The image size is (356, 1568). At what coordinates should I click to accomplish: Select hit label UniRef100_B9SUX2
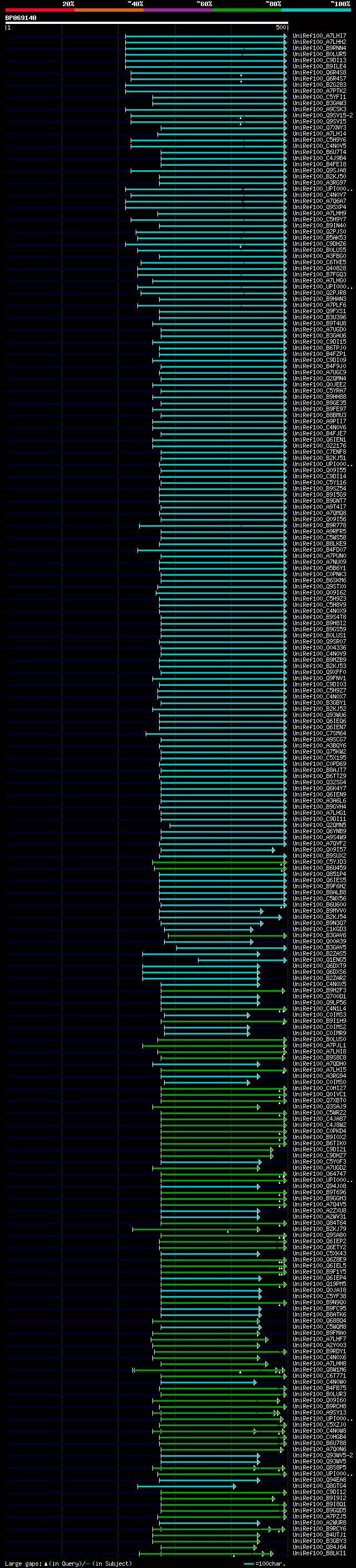point(319,856)
